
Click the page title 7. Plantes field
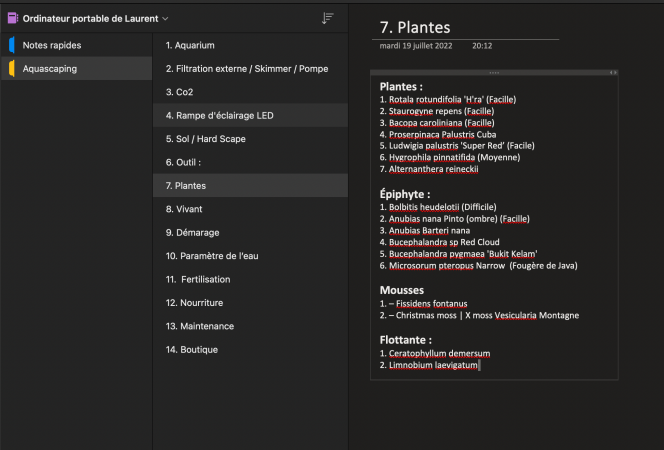tap(465, 28)
